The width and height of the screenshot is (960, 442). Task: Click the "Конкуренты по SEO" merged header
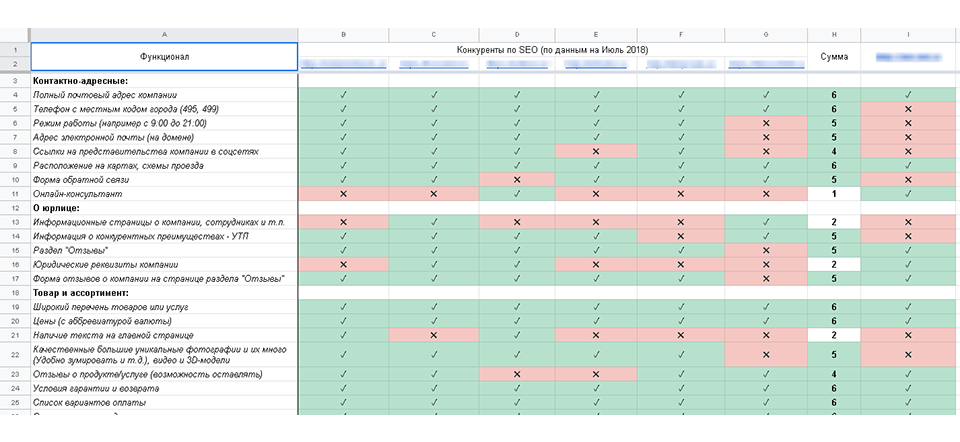553,49
